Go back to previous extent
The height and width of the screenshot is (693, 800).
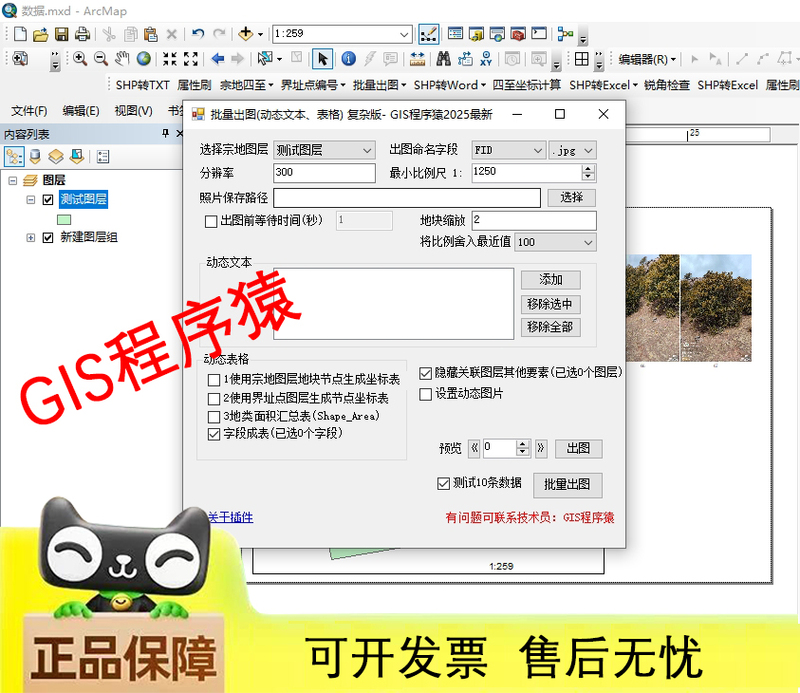[x=218, y=59]
